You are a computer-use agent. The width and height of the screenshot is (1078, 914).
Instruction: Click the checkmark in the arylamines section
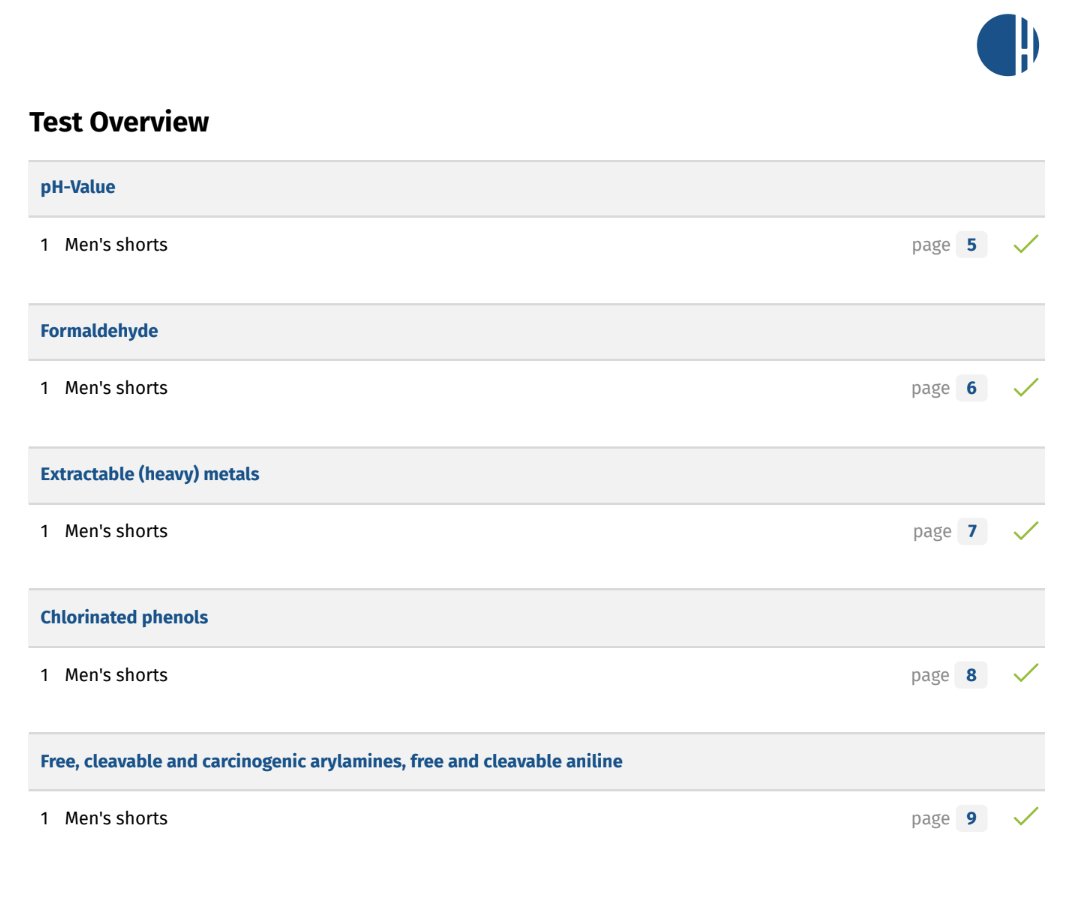(x=1026, y=816)
